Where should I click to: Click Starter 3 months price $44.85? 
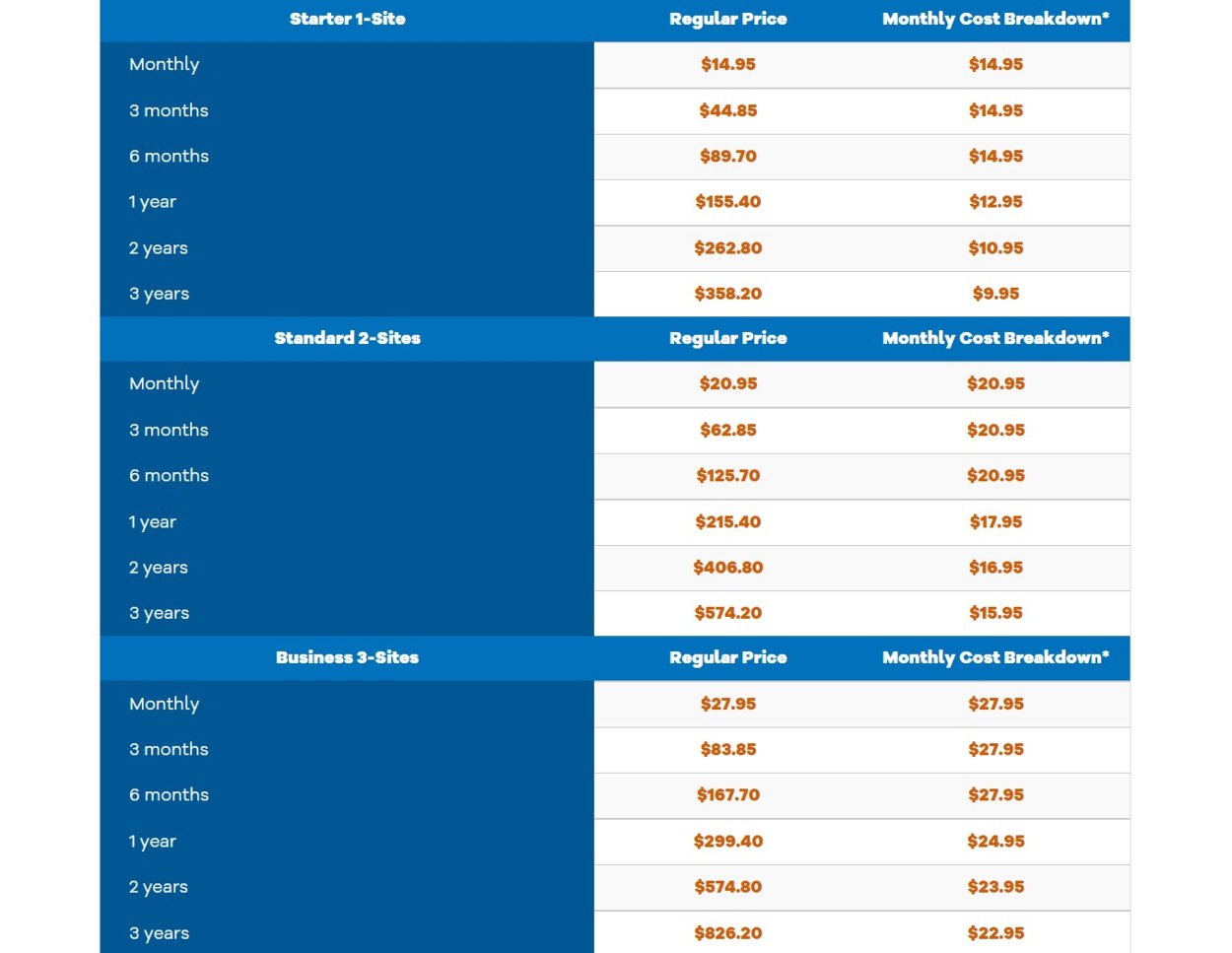pos(728,110)
